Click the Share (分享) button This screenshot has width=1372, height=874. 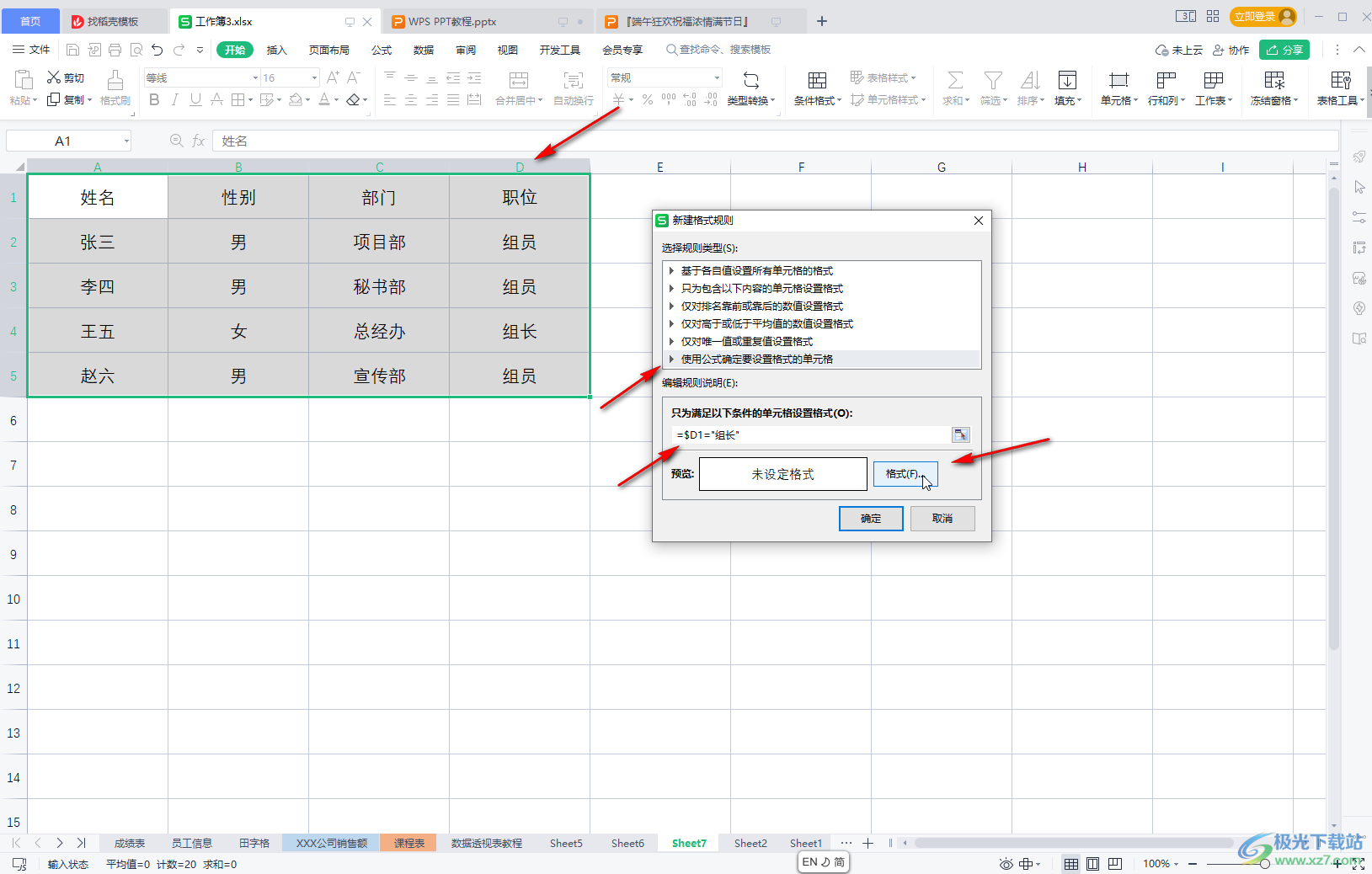pos(1284,50)
